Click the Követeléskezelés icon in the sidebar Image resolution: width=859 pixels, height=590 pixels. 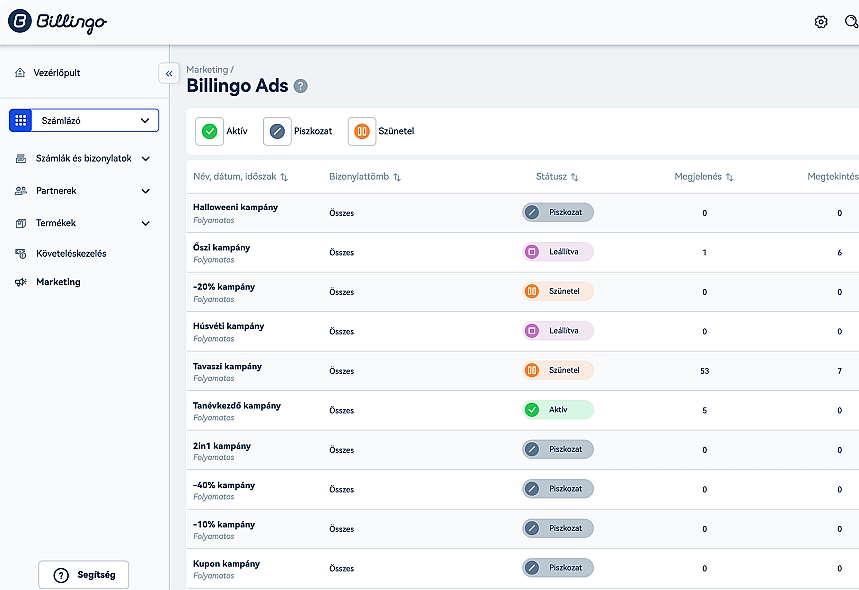pos(20,254)
